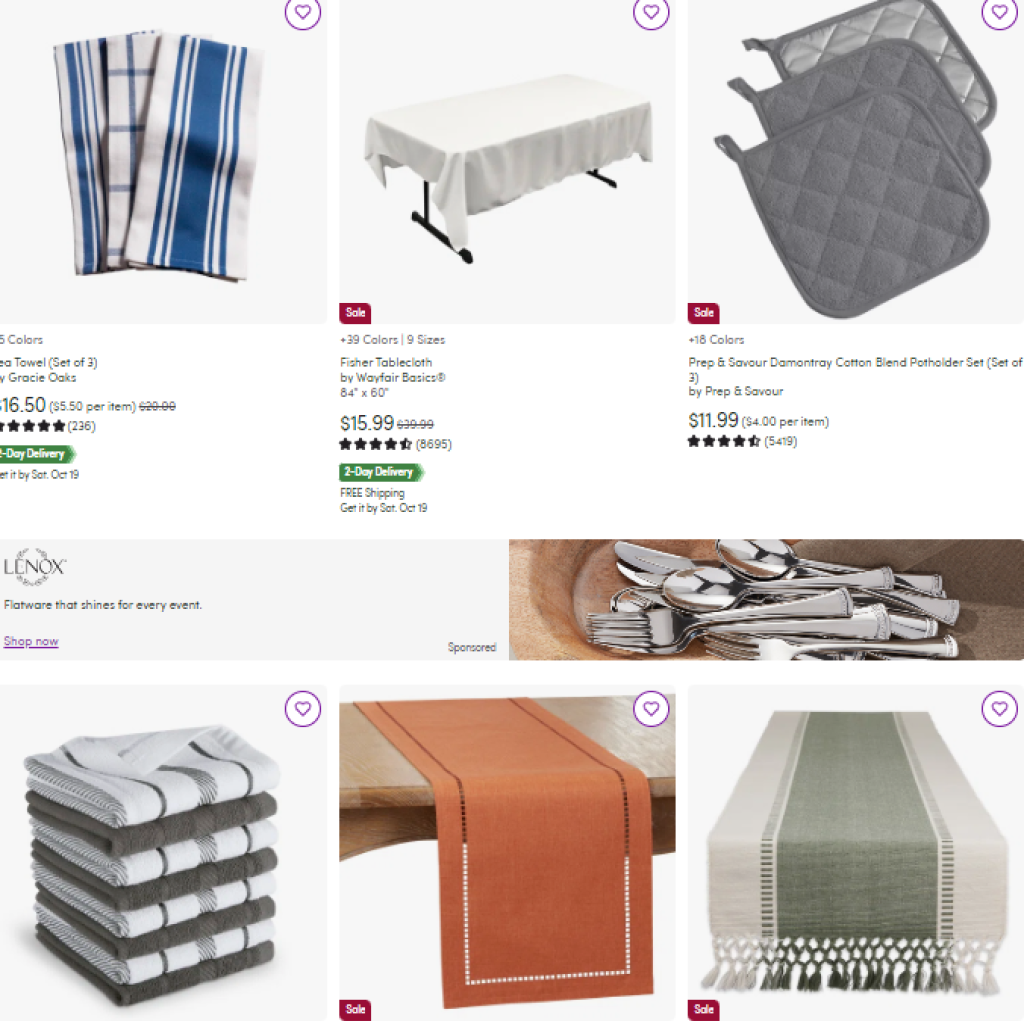Open Prep & Savour Damontray Potholder Set title
Viewport: 1024px width, 1024px height.
point(856,369)
